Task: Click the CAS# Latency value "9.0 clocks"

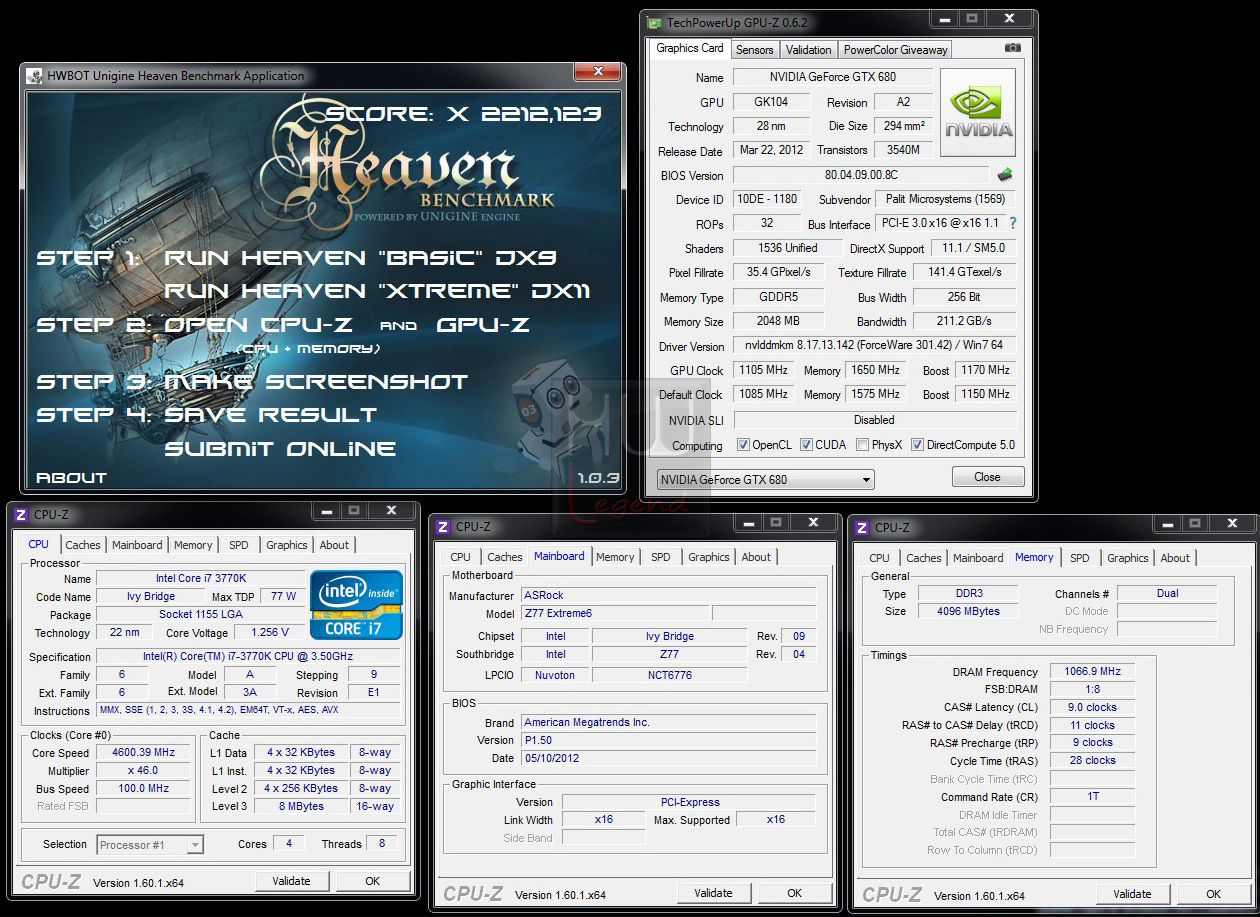Action: [1092, 707]
